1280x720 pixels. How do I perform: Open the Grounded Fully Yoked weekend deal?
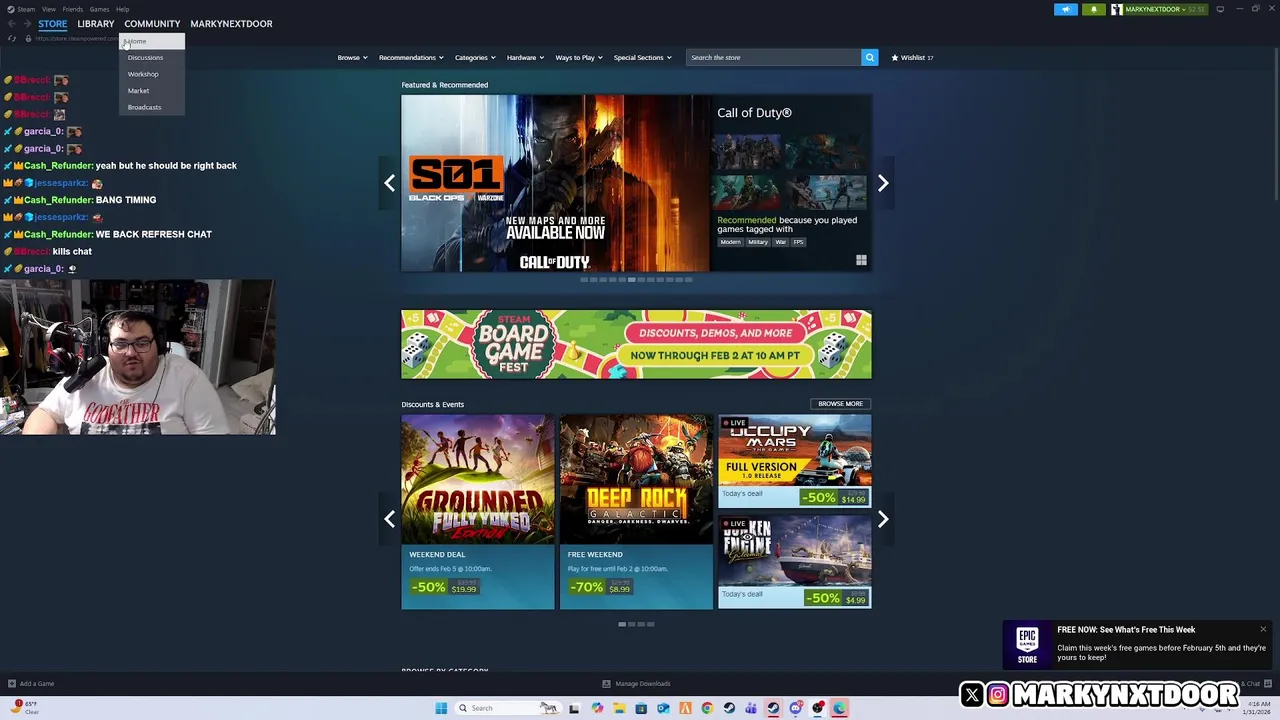[478, 511]
